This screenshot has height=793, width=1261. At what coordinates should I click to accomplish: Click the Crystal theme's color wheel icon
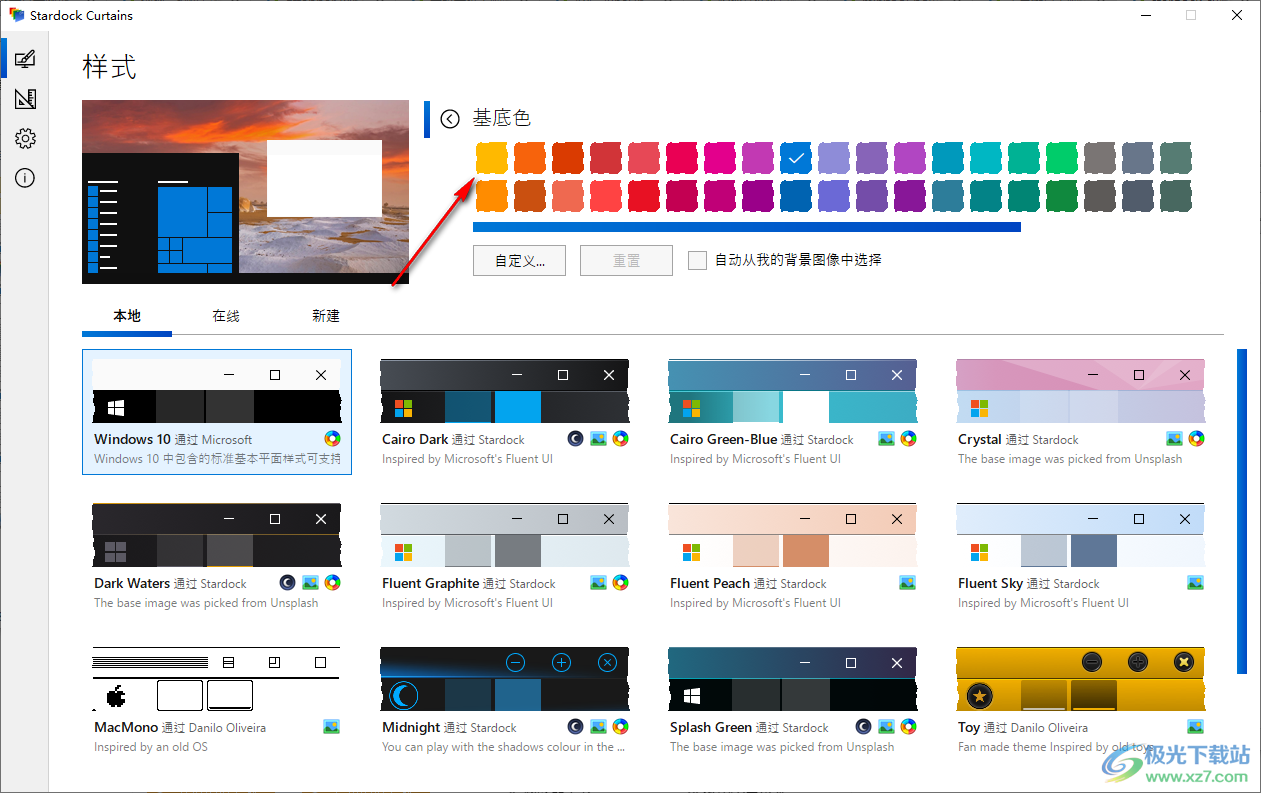1196,438
